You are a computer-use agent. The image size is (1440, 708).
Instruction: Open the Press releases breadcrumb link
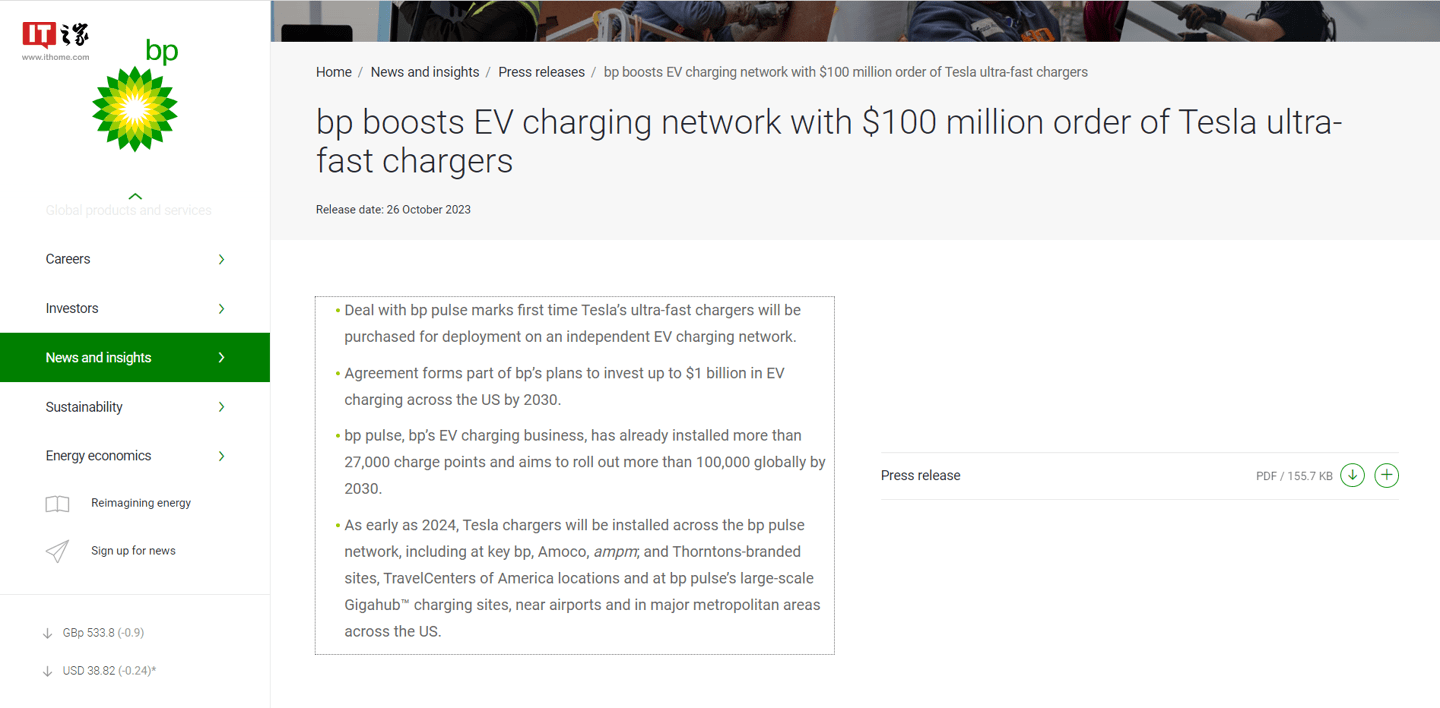tap(541, 72)
